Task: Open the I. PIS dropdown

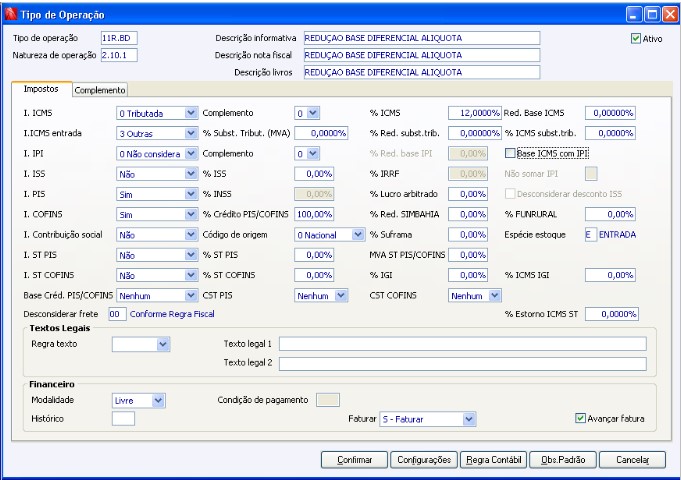Action: [157, 194]
